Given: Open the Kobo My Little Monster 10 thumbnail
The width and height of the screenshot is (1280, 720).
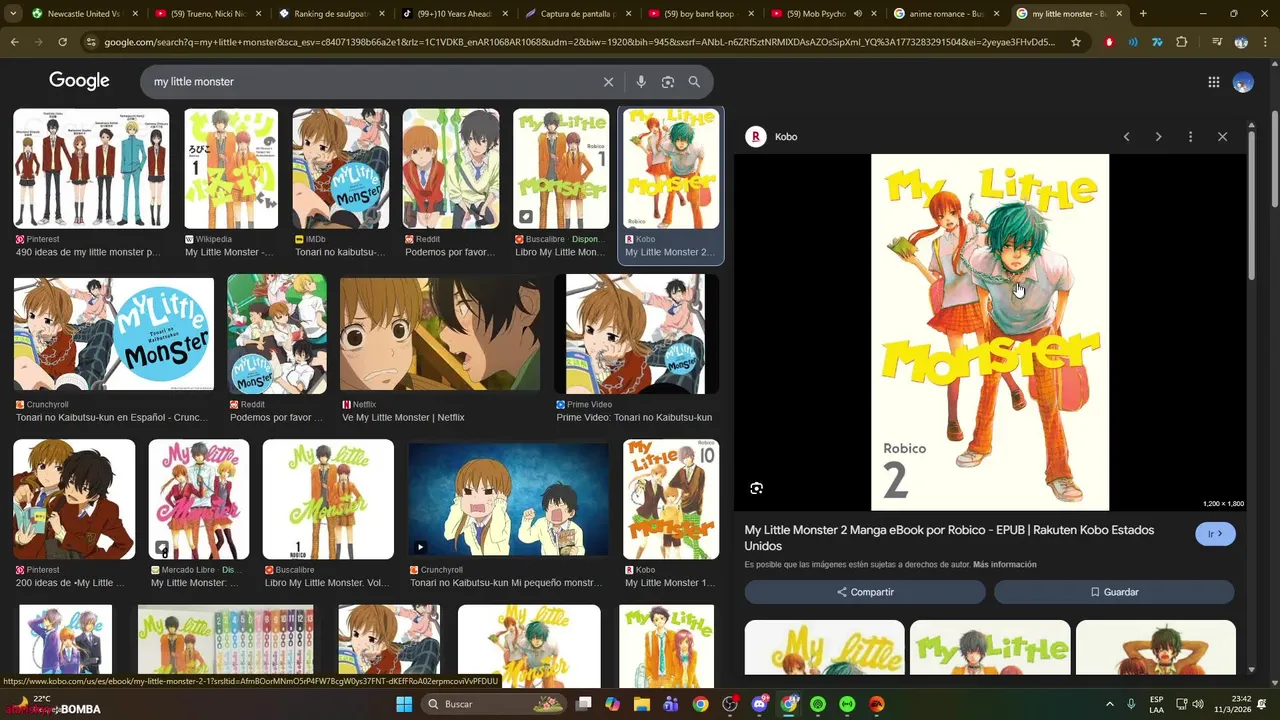Looking at the screenshot, I should pos(671,499).
